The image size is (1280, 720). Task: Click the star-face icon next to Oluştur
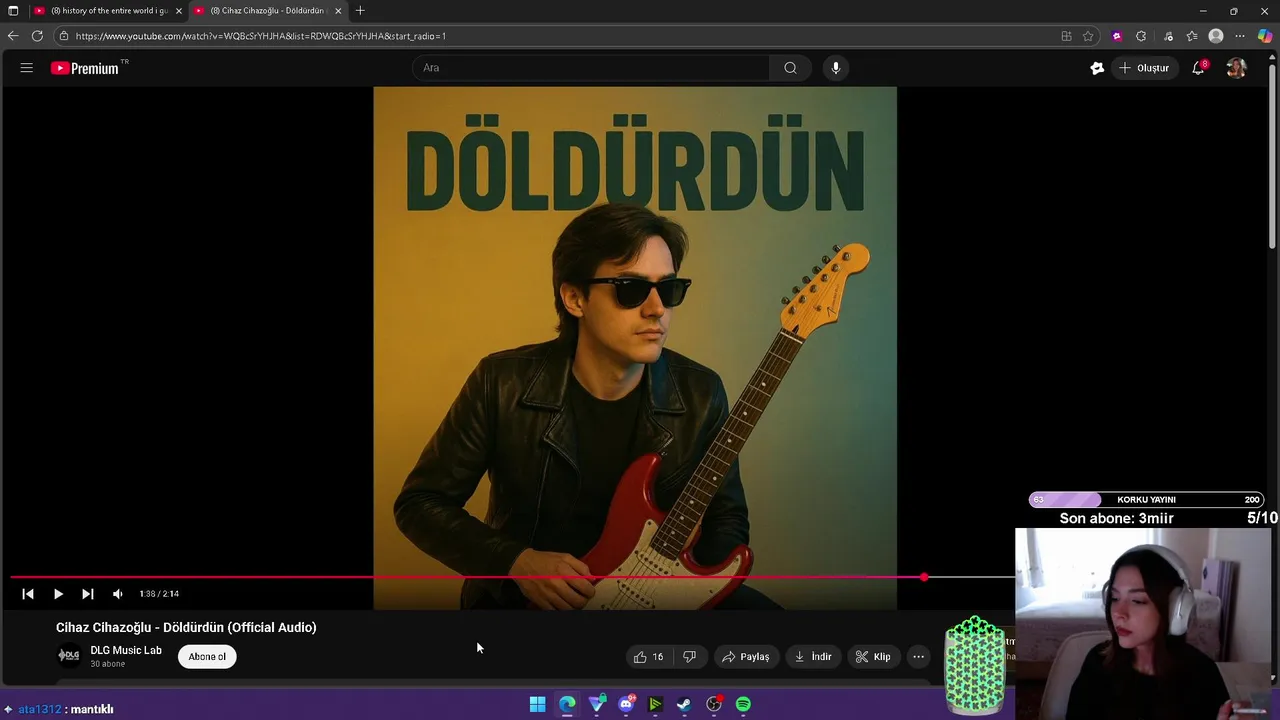[x=1097, y=68]
